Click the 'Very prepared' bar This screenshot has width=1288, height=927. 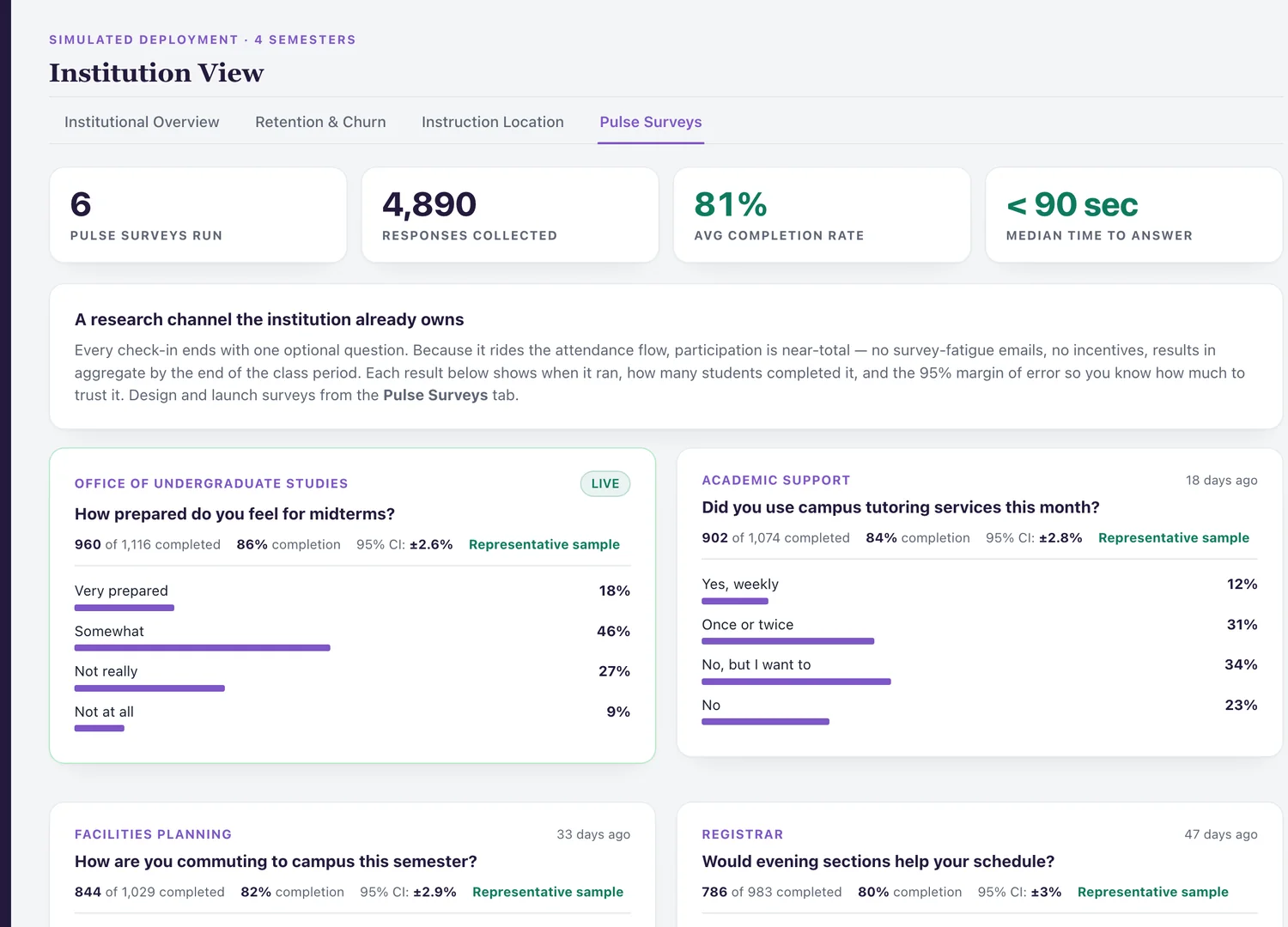coord(125,608)
